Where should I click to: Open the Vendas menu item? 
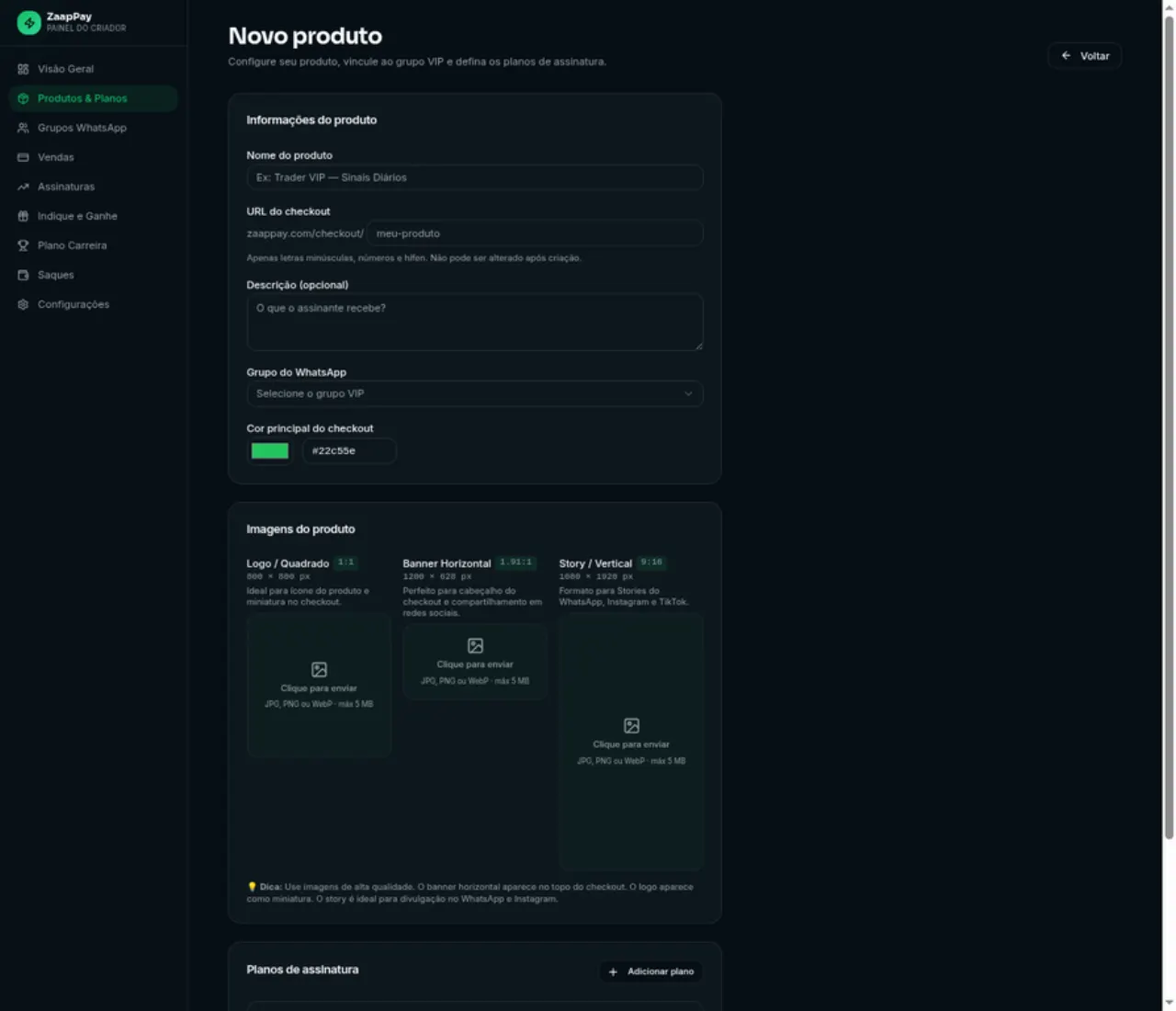pyautogui.click(x=93, y=157)
